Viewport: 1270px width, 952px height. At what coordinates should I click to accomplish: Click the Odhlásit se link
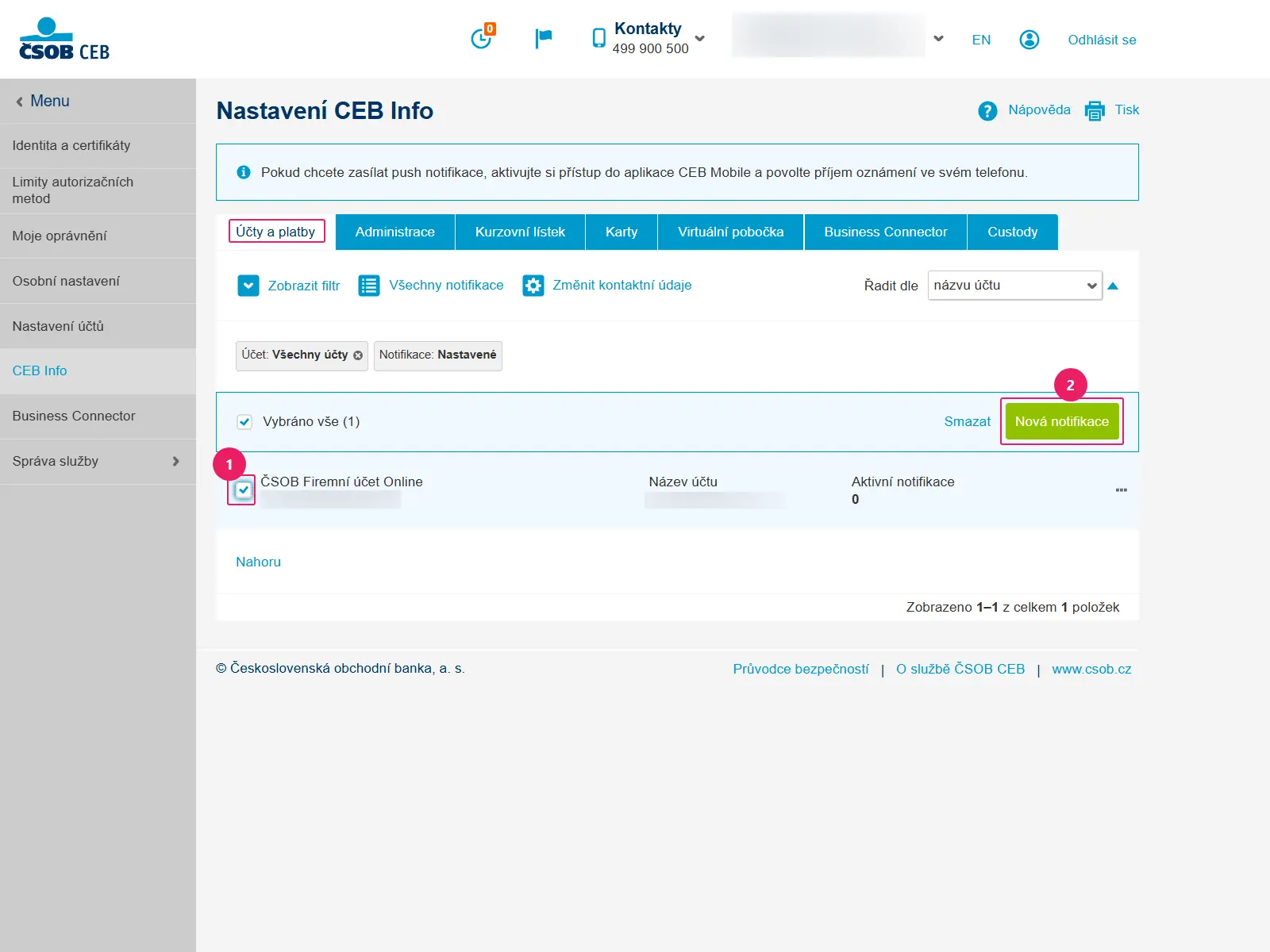1102,40
